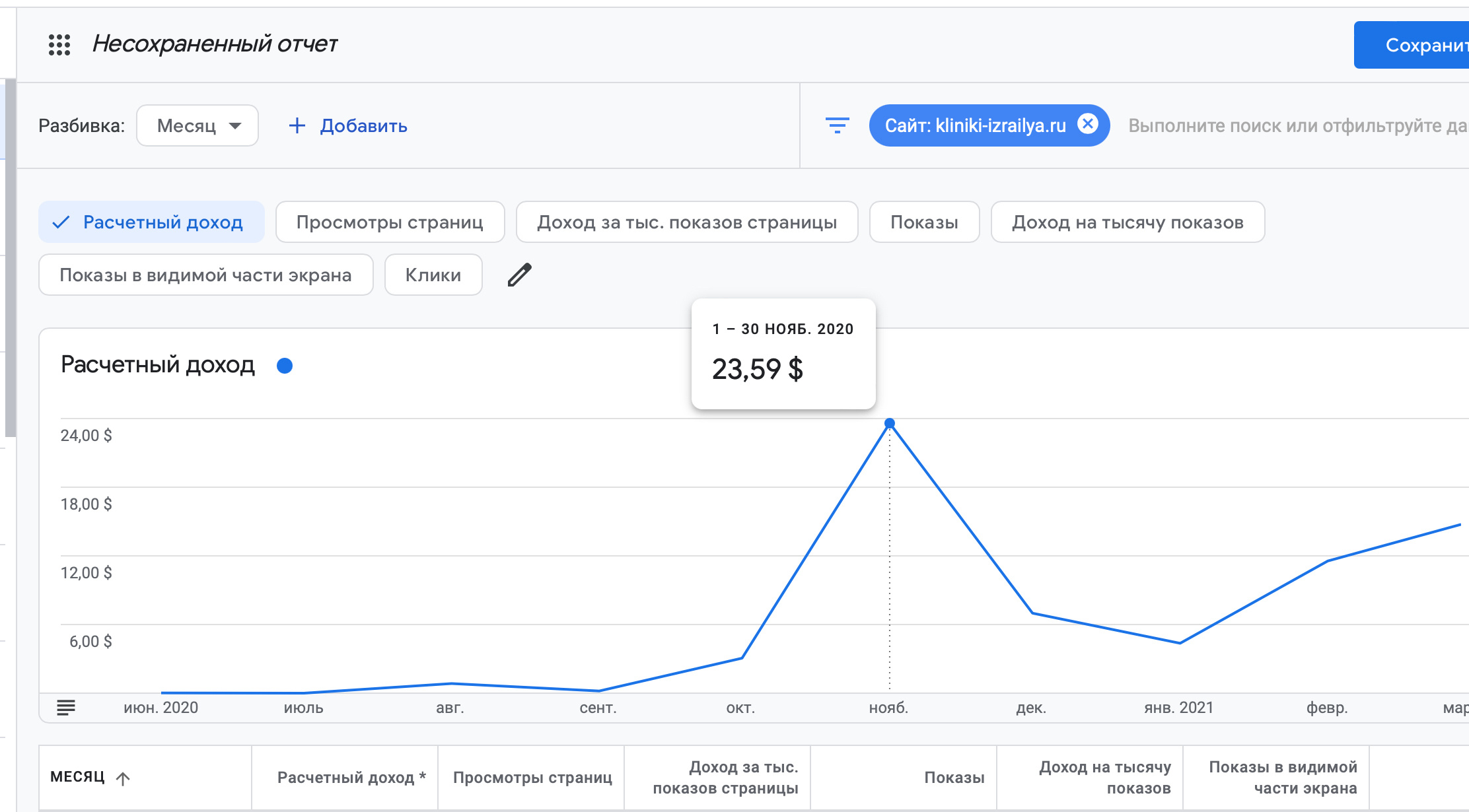Click the filter lines icon

[x=837, y=125]
